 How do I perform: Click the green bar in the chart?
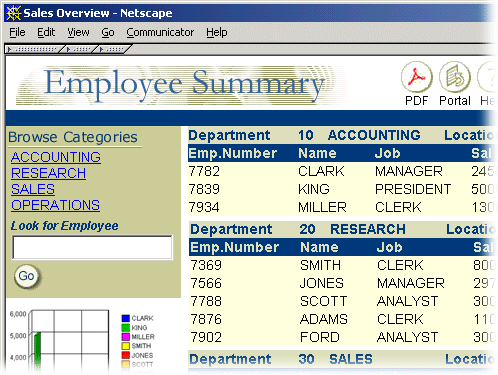point(37,352)
